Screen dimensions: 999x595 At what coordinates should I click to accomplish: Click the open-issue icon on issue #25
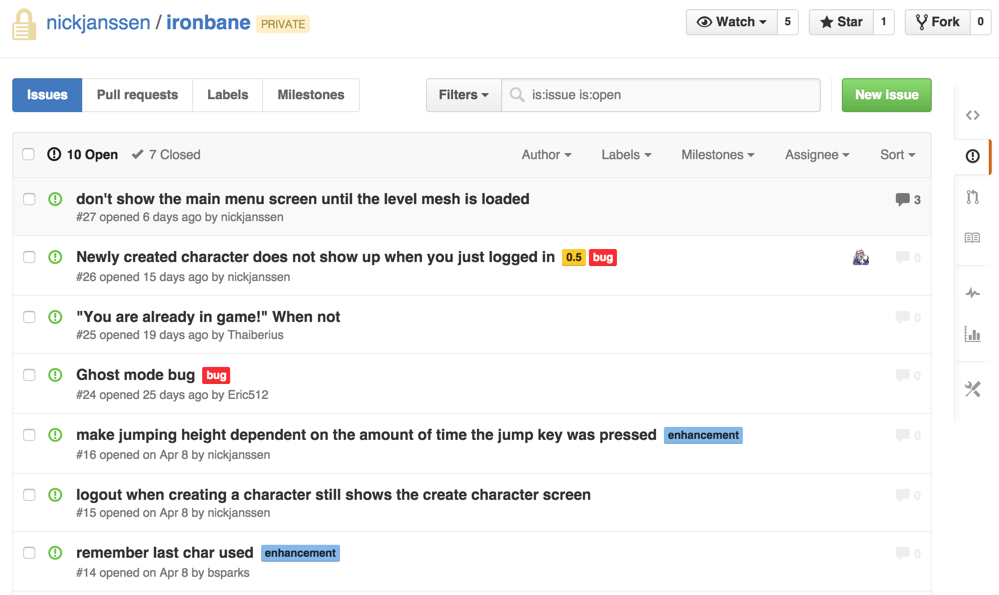click(x=55, y=317)
